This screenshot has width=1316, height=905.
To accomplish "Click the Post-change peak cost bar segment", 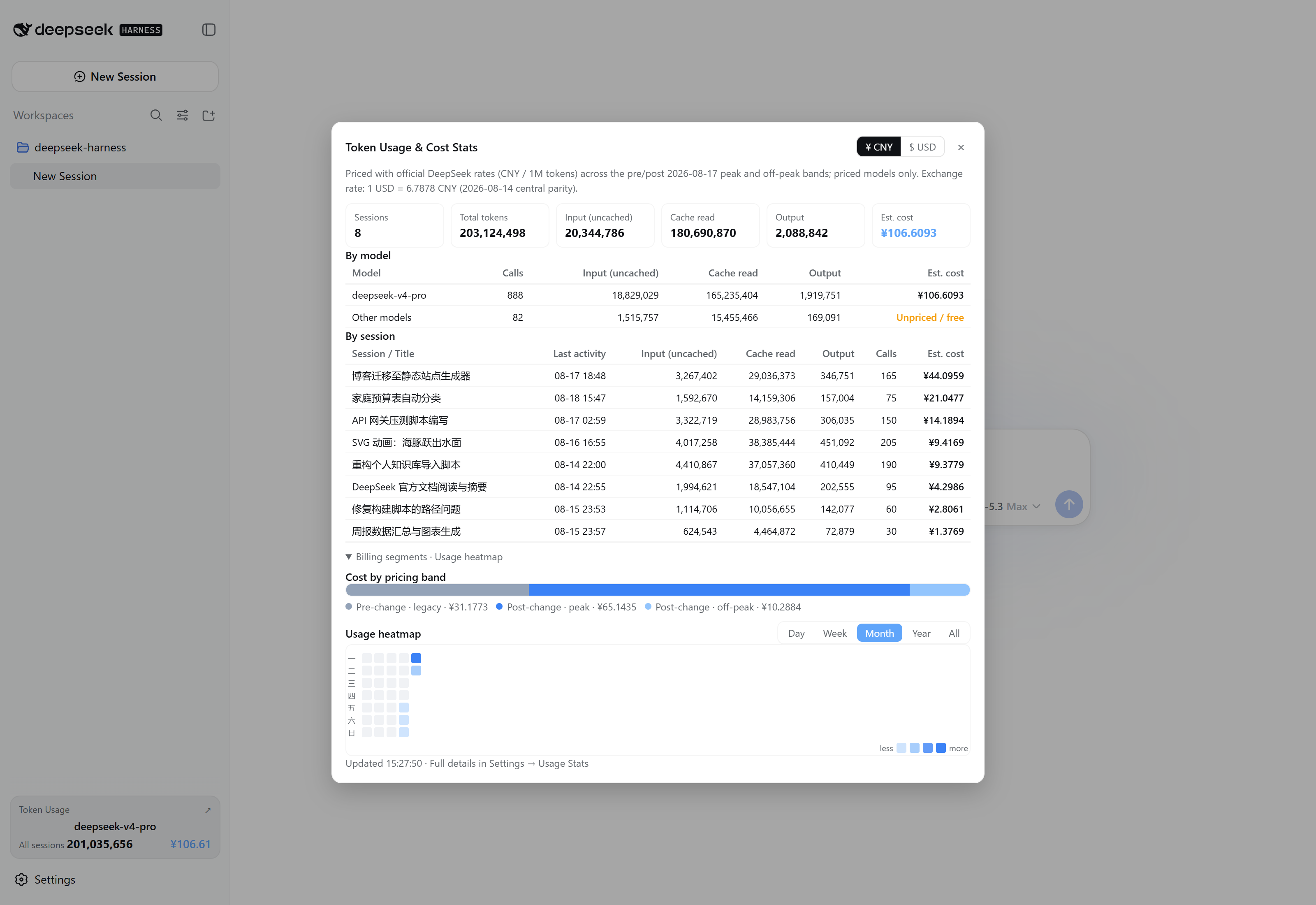I will point(719,590).
